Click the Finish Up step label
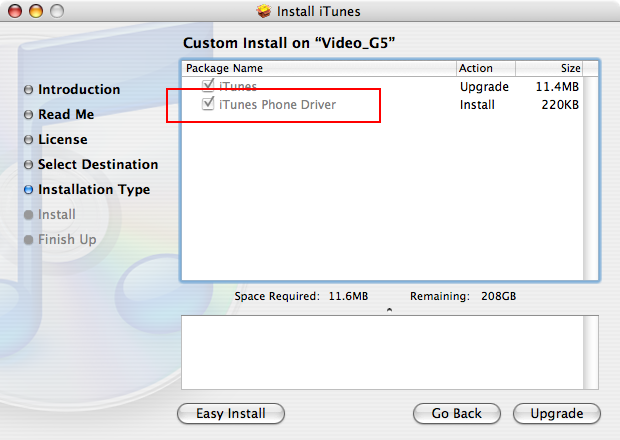This screenshot has width=620, height=440. (67, 240)
